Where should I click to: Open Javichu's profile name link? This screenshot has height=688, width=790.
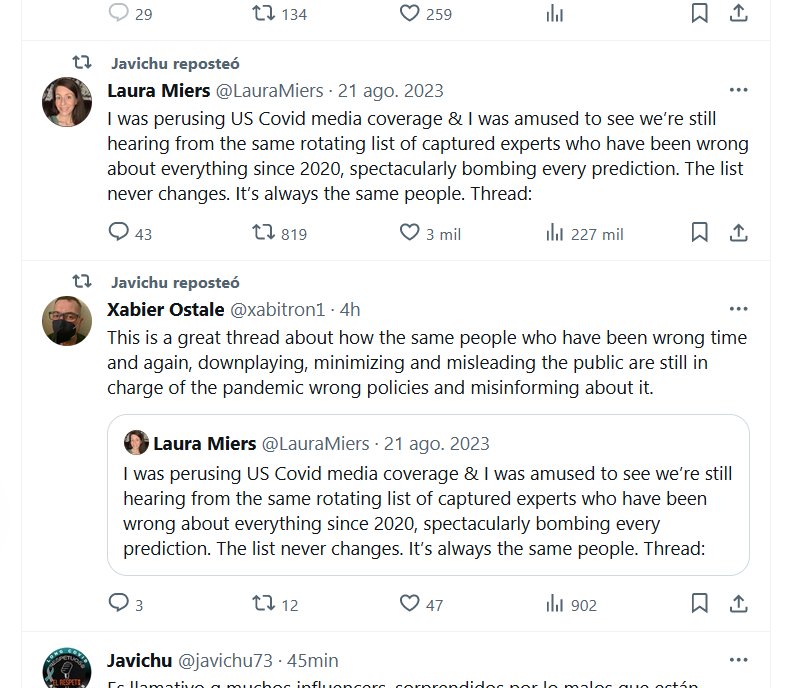(139, 661)
